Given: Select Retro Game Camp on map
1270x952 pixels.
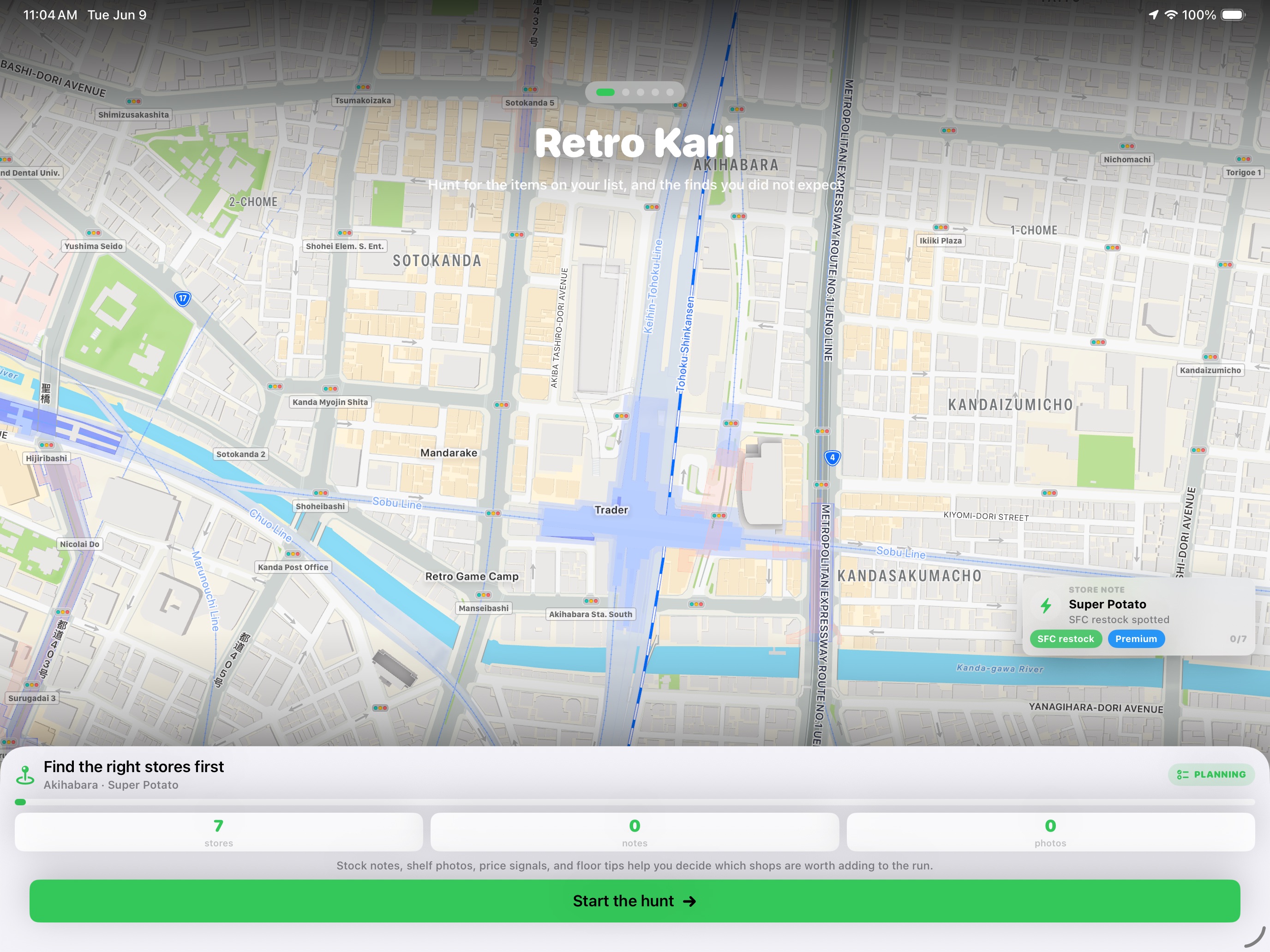Looking at the screenshot, I should [x=471, y=576].
